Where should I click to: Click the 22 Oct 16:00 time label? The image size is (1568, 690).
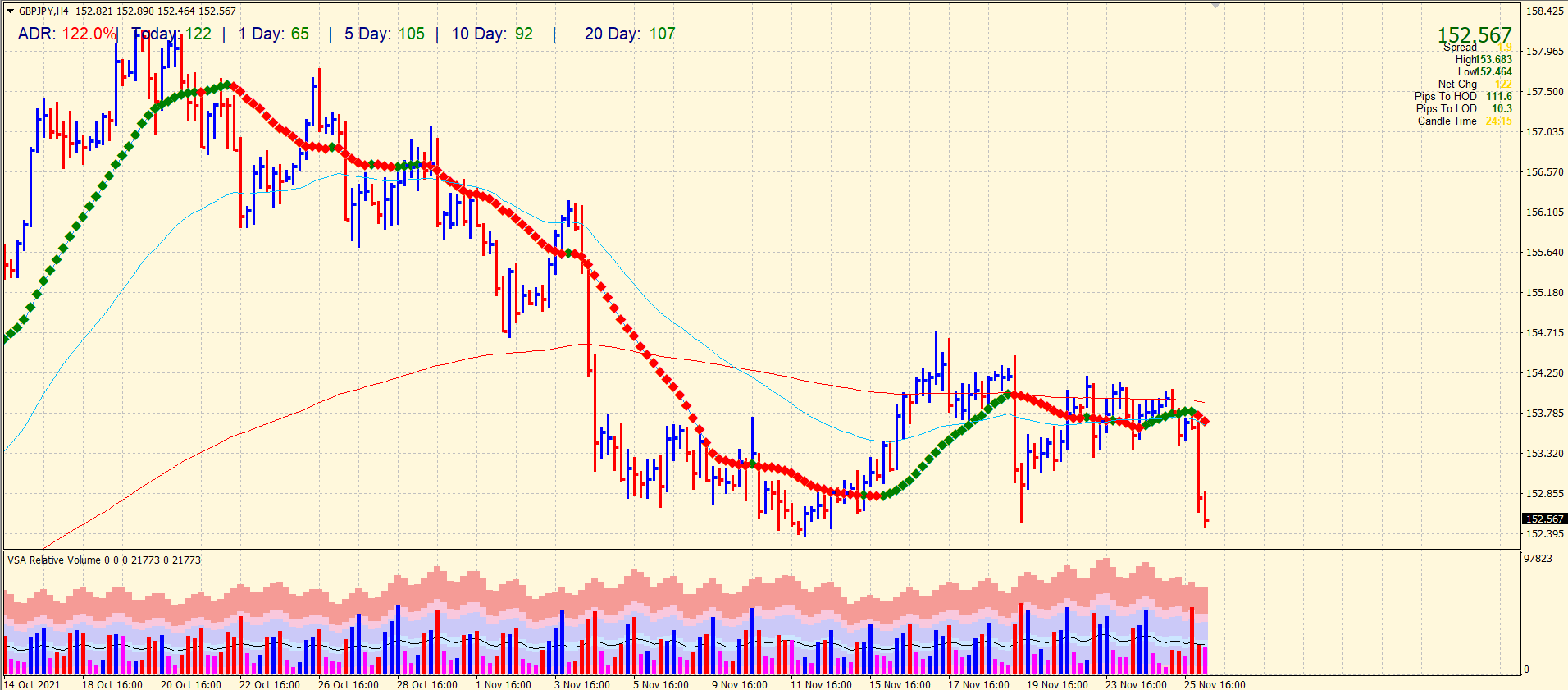[270, 685]
